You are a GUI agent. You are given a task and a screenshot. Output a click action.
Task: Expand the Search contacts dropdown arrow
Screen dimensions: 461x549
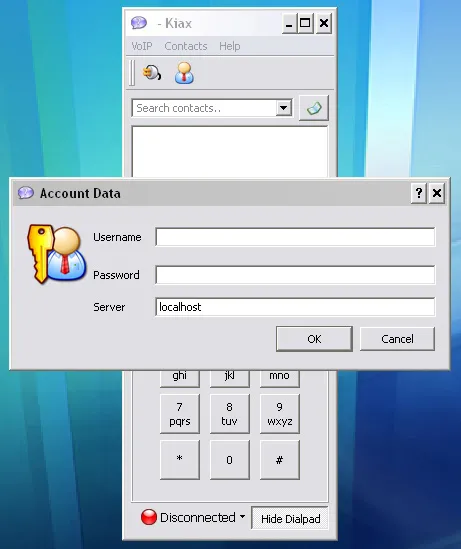point(284,108)
